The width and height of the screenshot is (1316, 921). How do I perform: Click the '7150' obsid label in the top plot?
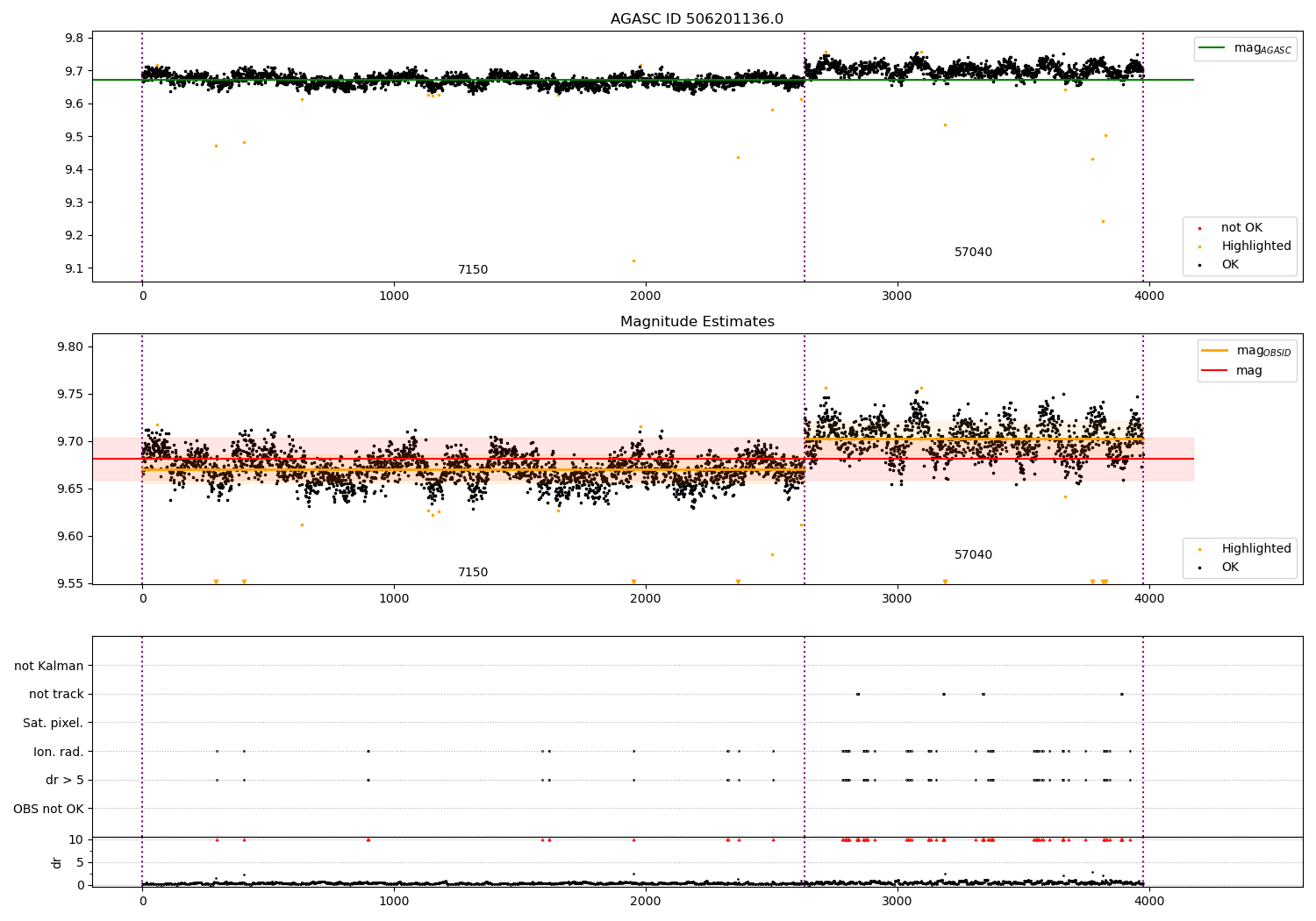pos(473,269)
